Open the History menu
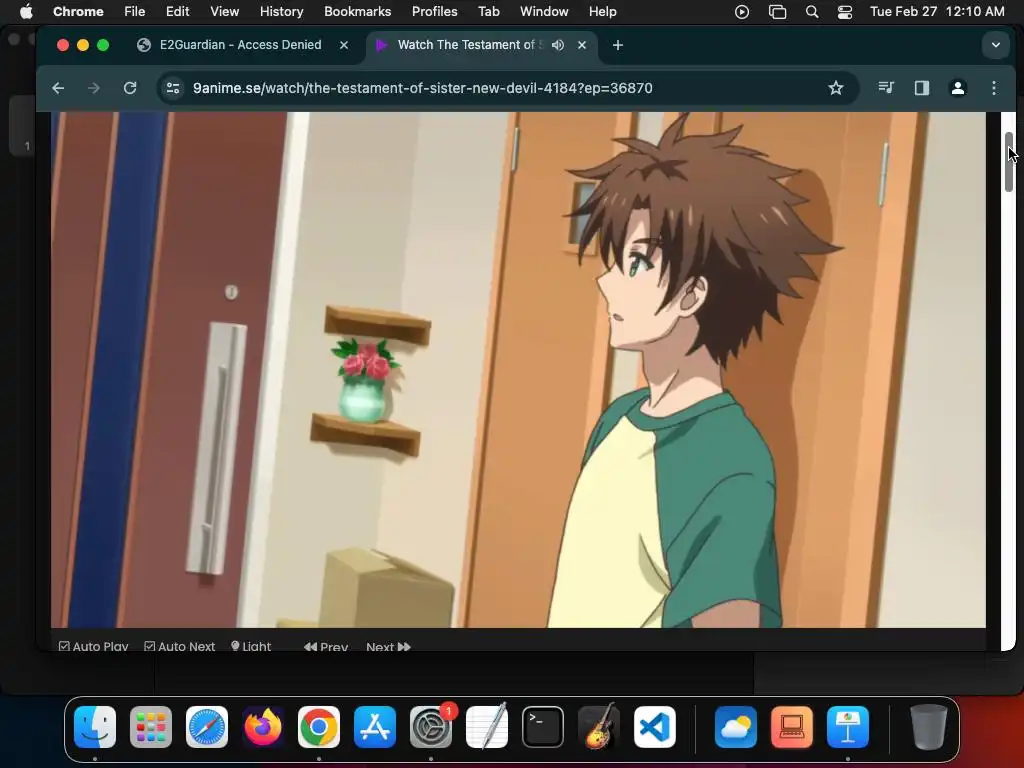Screen dimensions: 1024x768 click(x=281, y=11)
